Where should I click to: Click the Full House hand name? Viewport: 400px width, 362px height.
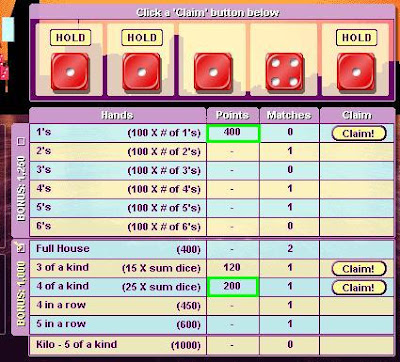(x=63, y=249)
